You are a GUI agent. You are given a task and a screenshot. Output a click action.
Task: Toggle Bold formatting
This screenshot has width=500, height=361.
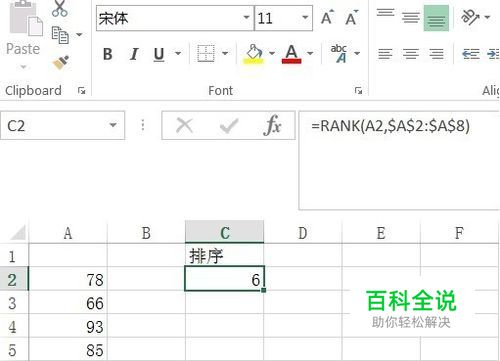pyautogui.click(x=108, y=54)
